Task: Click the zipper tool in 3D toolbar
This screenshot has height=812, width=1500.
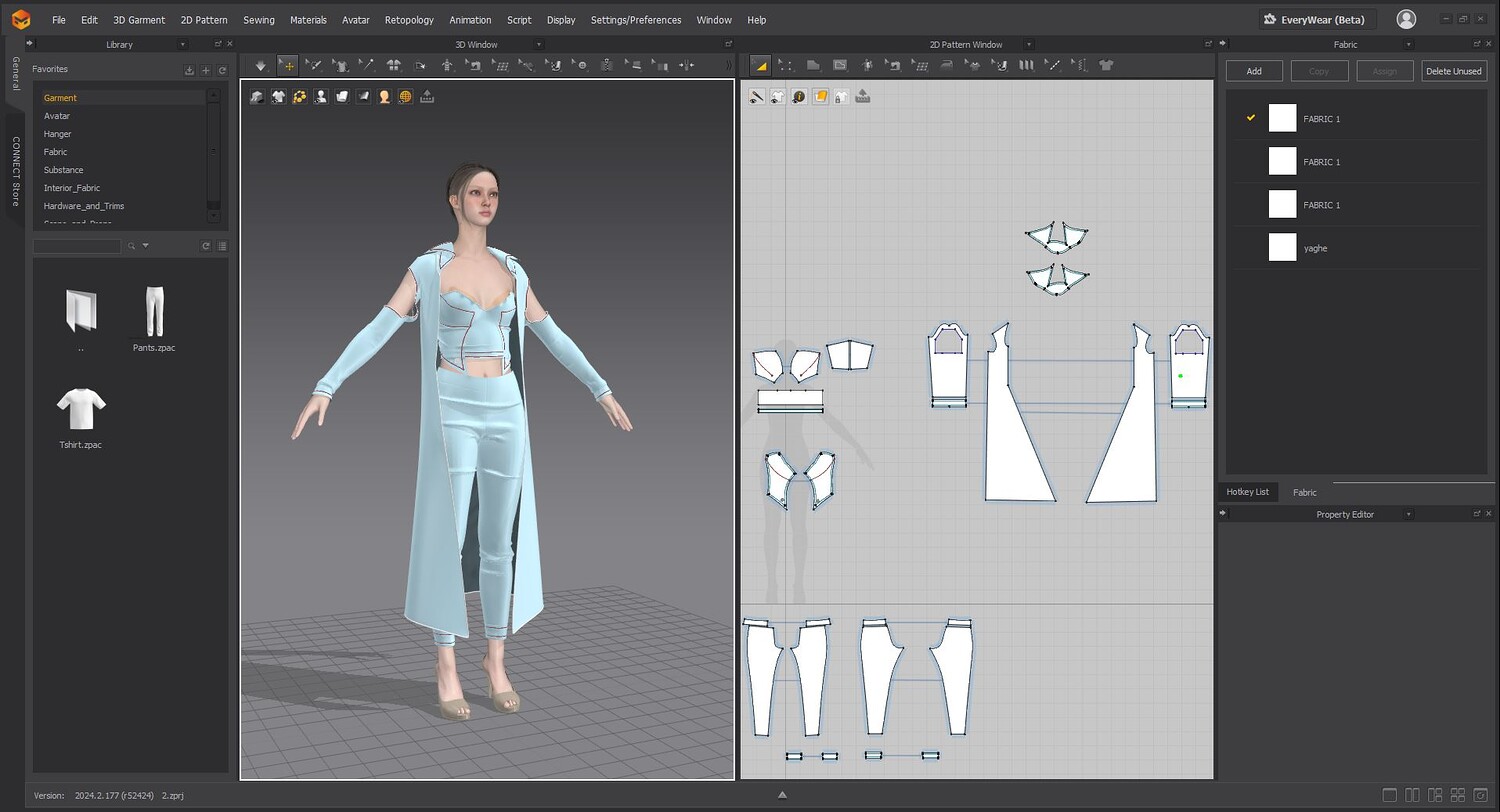Action: point(607,65)
